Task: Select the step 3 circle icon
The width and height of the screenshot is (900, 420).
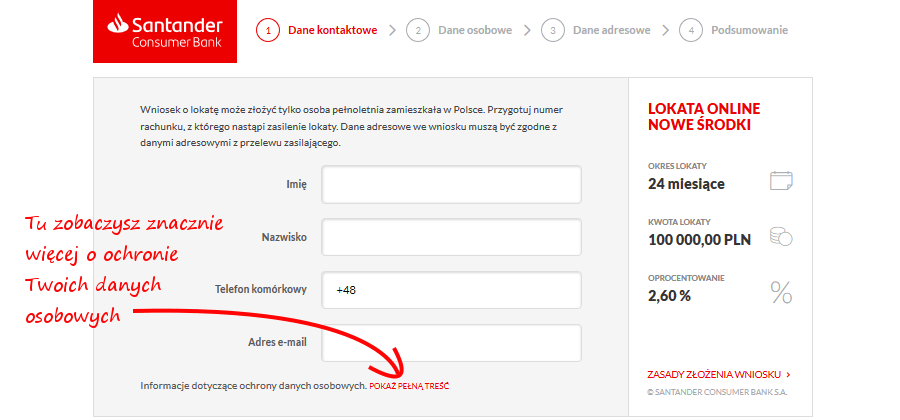Action: click(x=553, y=30)
